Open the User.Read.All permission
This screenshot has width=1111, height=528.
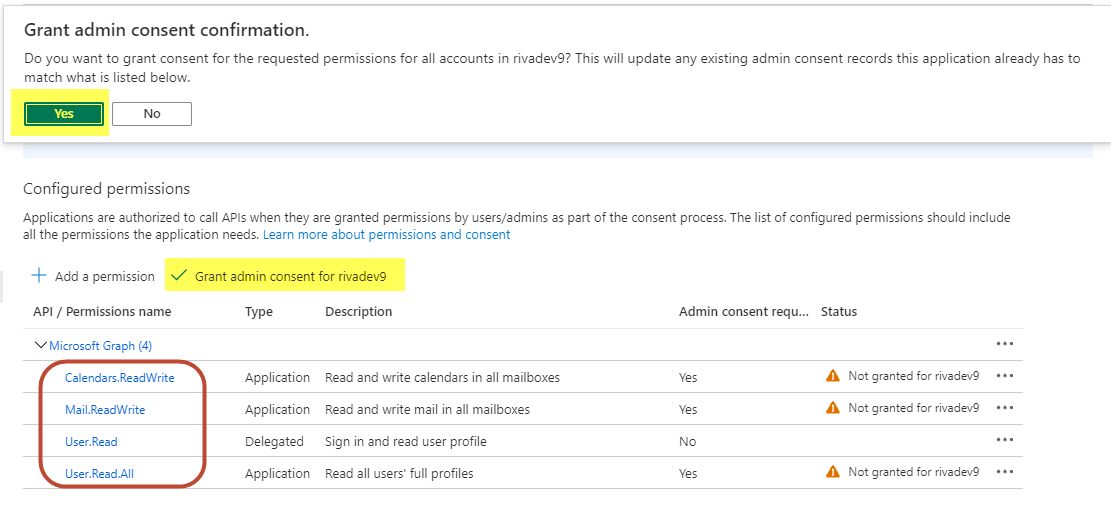click(x=99, y=473)
